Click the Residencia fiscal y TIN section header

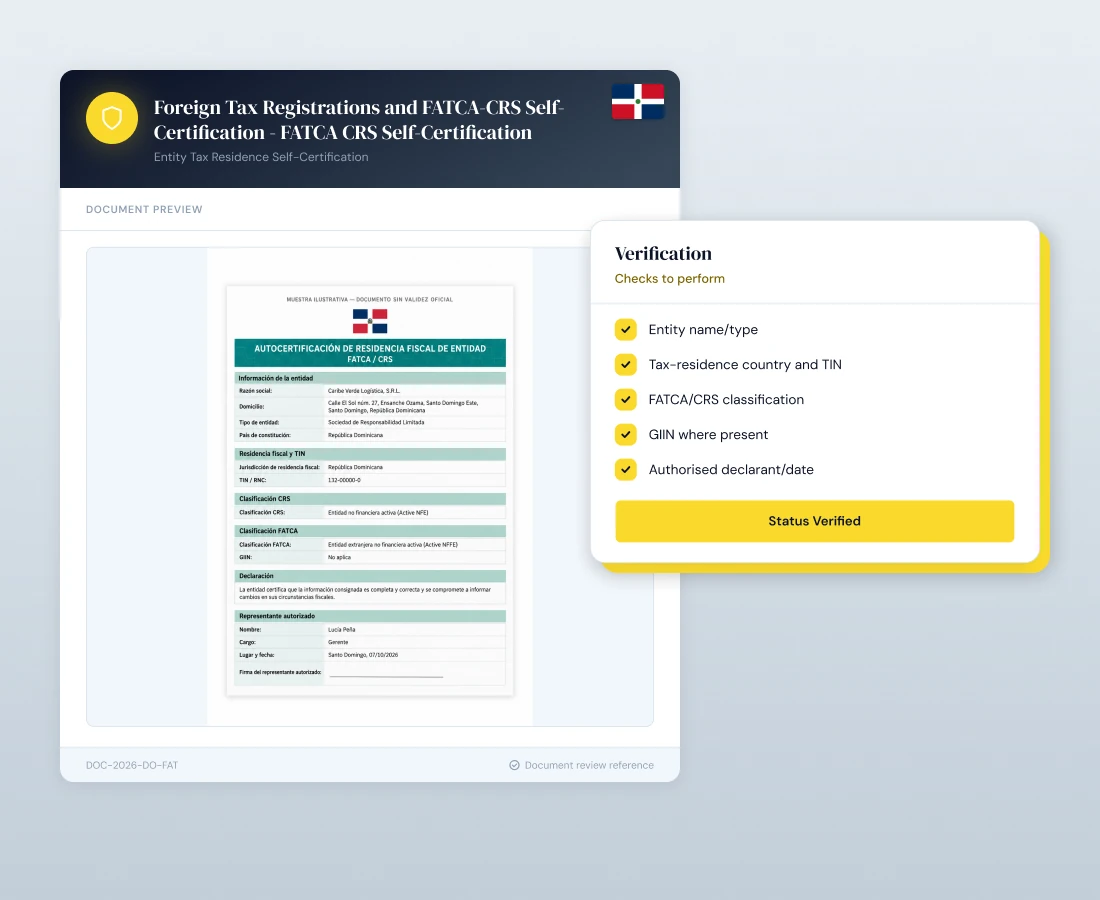pos(370,454)
